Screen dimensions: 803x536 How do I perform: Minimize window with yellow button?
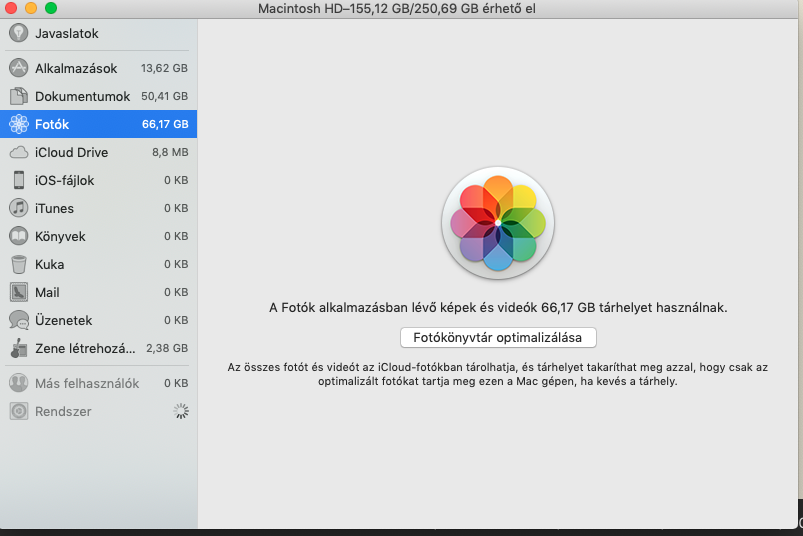pos(31,8)
